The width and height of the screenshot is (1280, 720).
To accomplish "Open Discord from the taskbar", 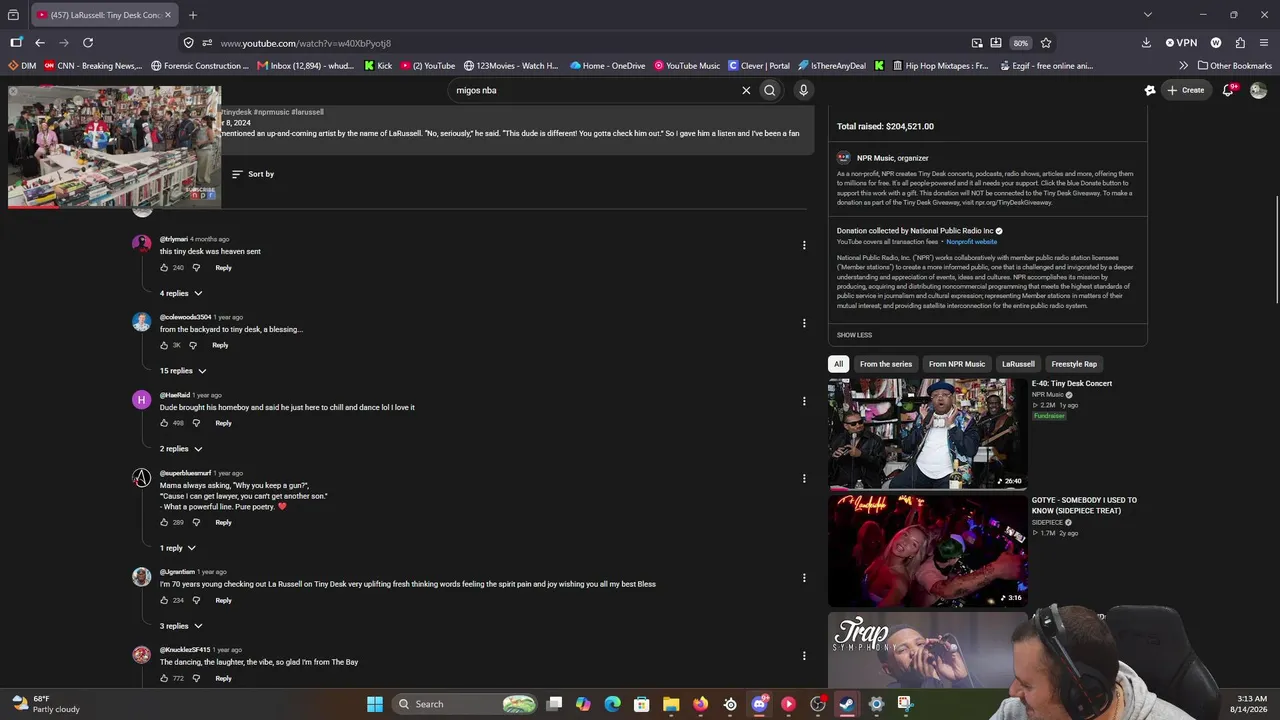I will (759, 704).
